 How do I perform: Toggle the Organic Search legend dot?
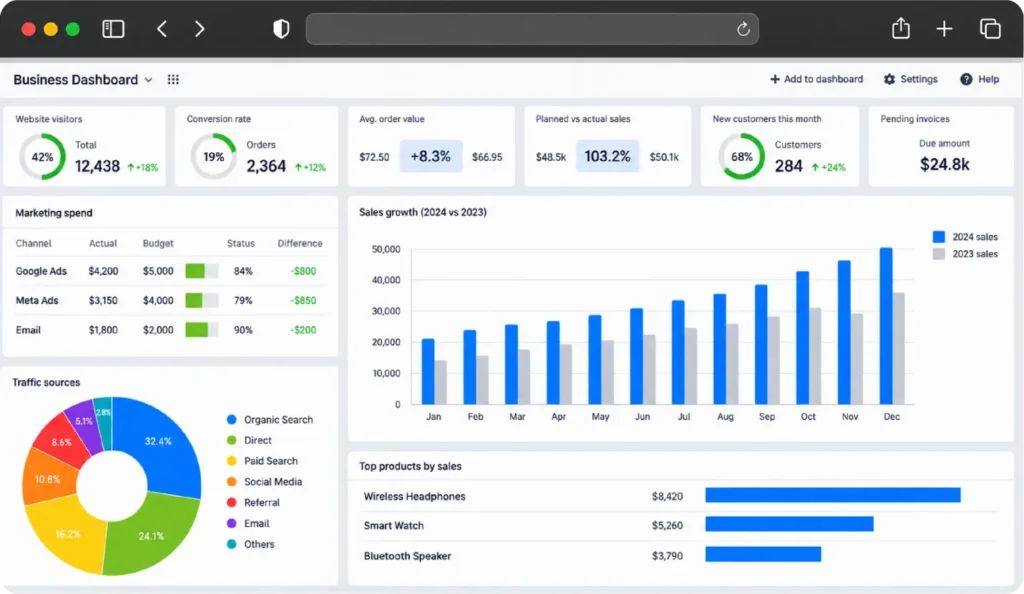(231, 420)
